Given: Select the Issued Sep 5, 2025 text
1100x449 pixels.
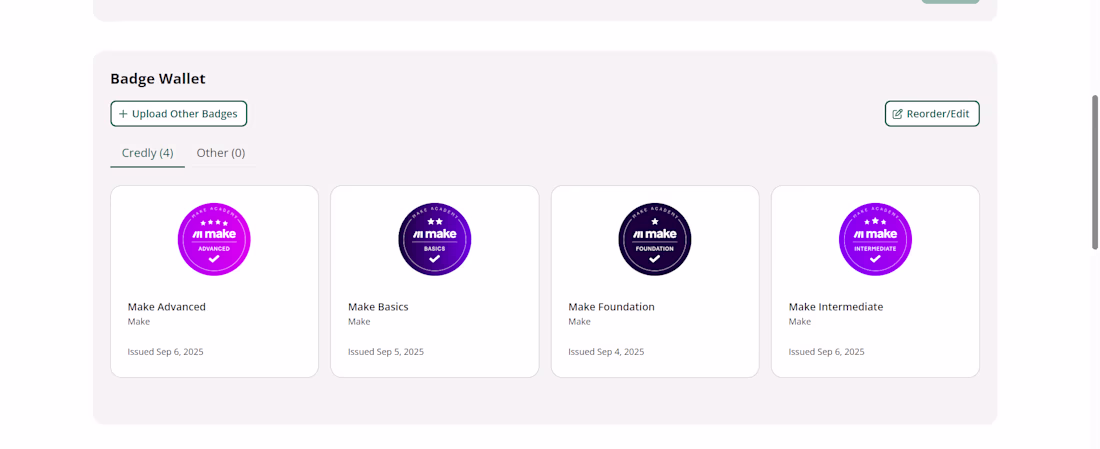Looking at the screenshot, I should pos(386,352).
